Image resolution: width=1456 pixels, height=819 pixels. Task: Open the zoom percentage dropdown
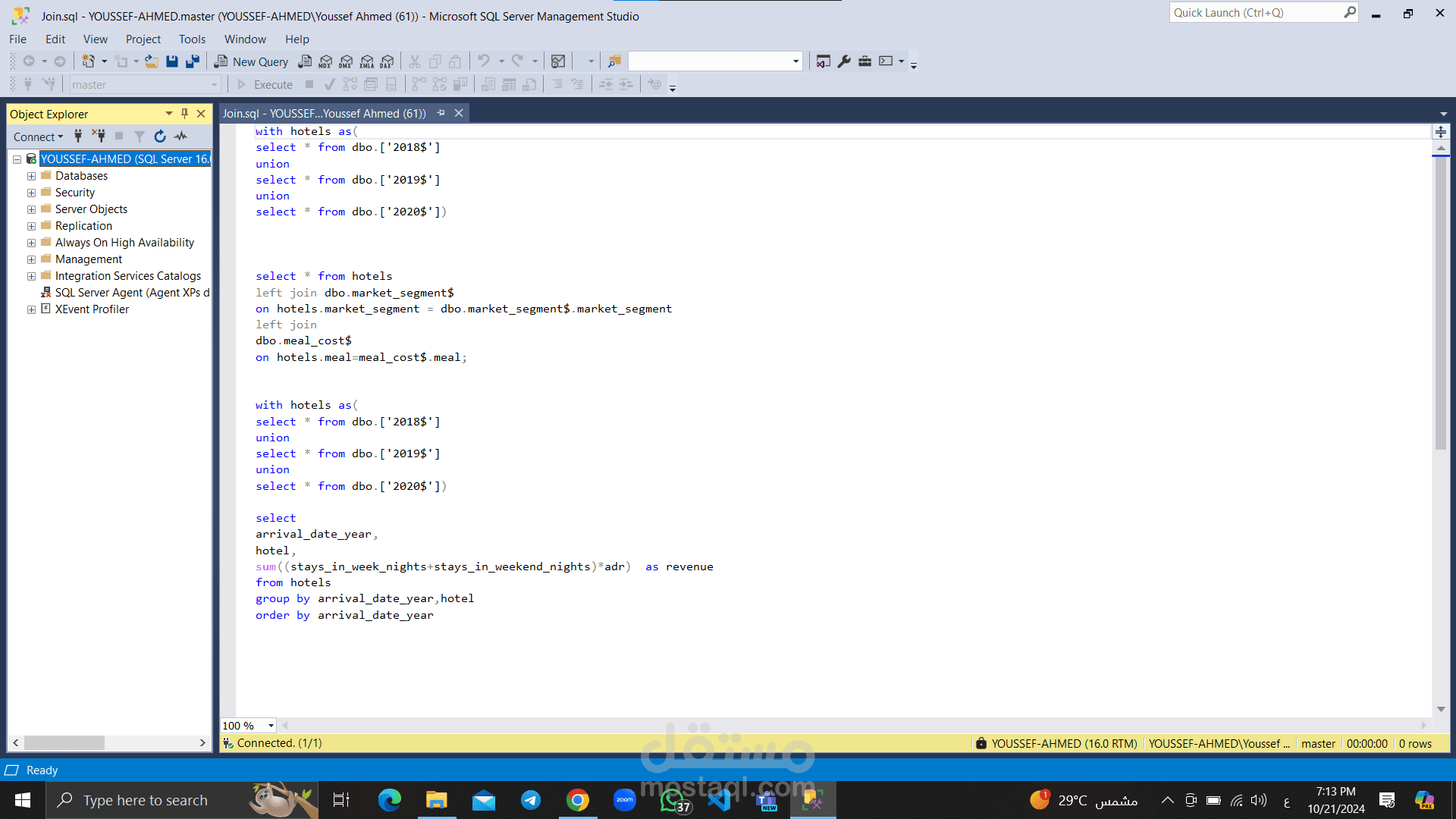coord(271,726)
